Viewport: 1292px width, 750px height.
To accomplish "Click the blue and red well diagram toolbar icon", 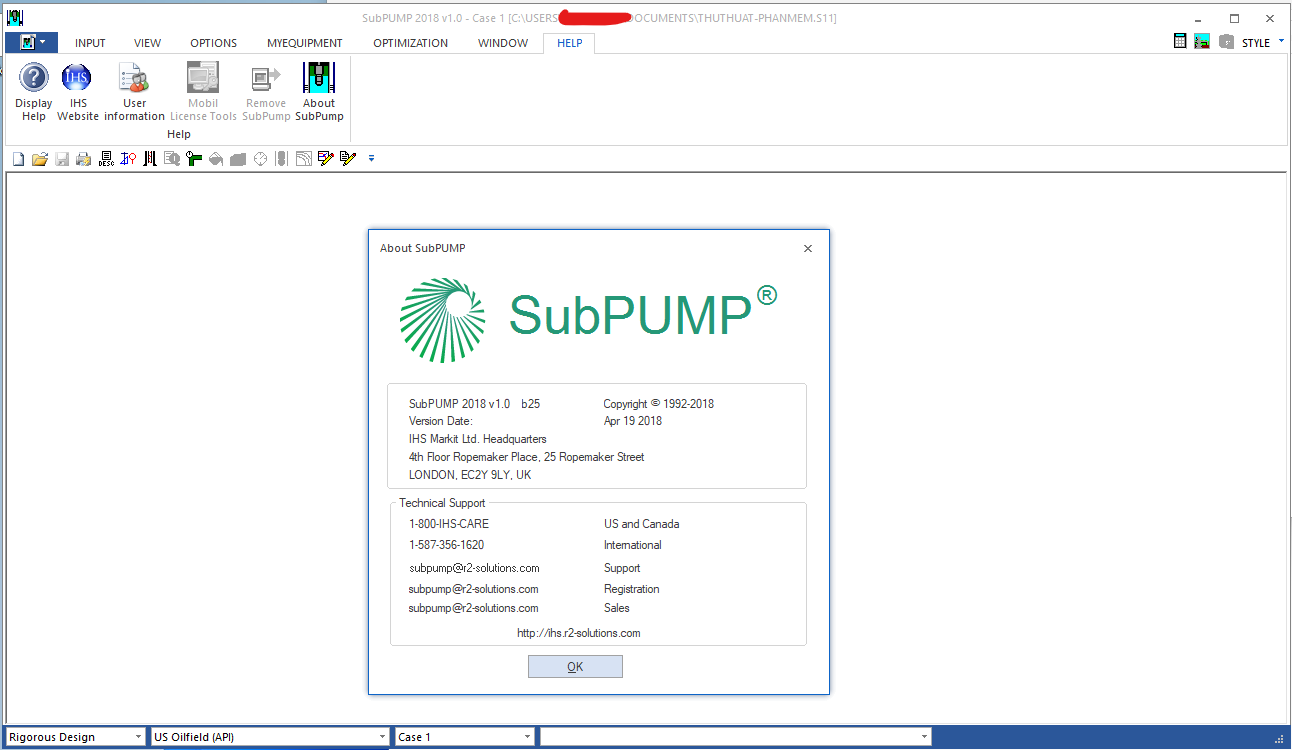I will [x=128, y=159].
